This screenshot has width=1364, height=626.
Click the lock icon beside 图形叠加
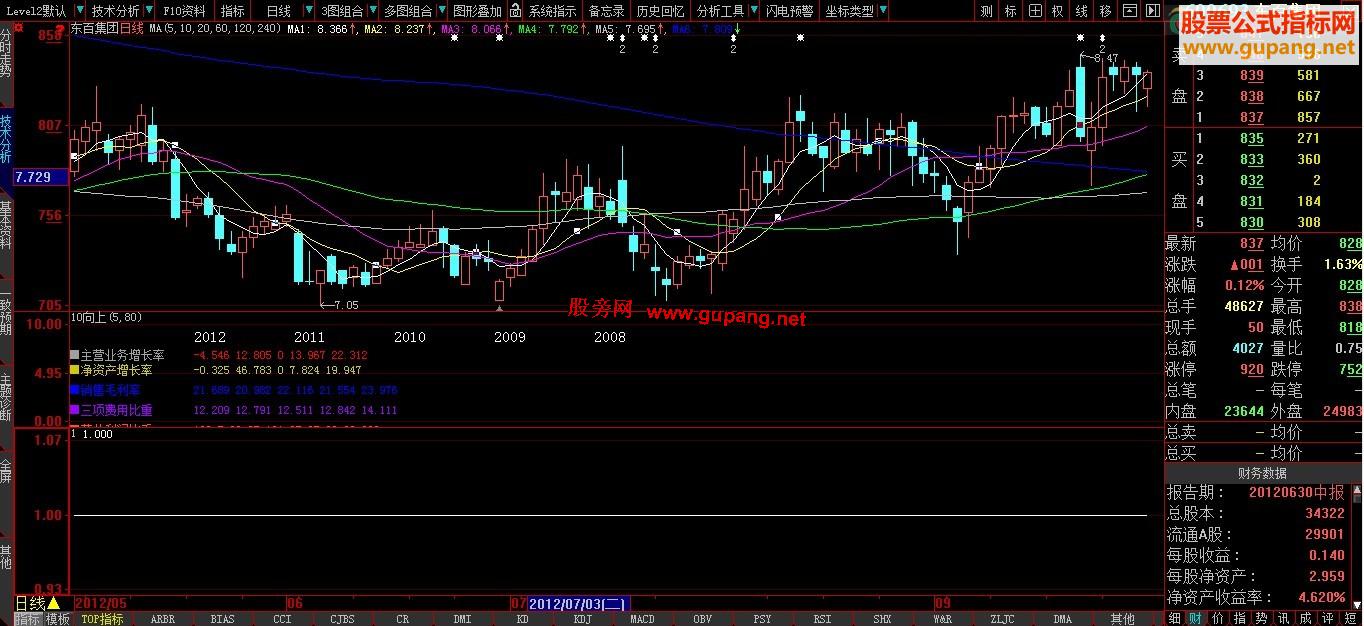[x=515, y=11]
